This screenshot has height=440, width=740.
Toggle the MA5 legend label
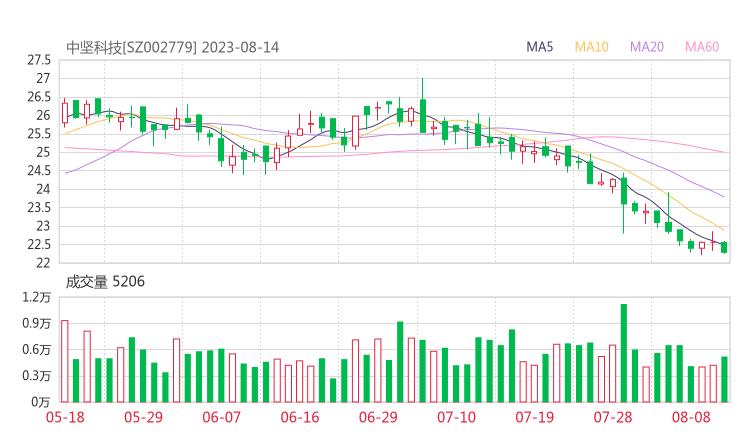(x=540, y=47)
